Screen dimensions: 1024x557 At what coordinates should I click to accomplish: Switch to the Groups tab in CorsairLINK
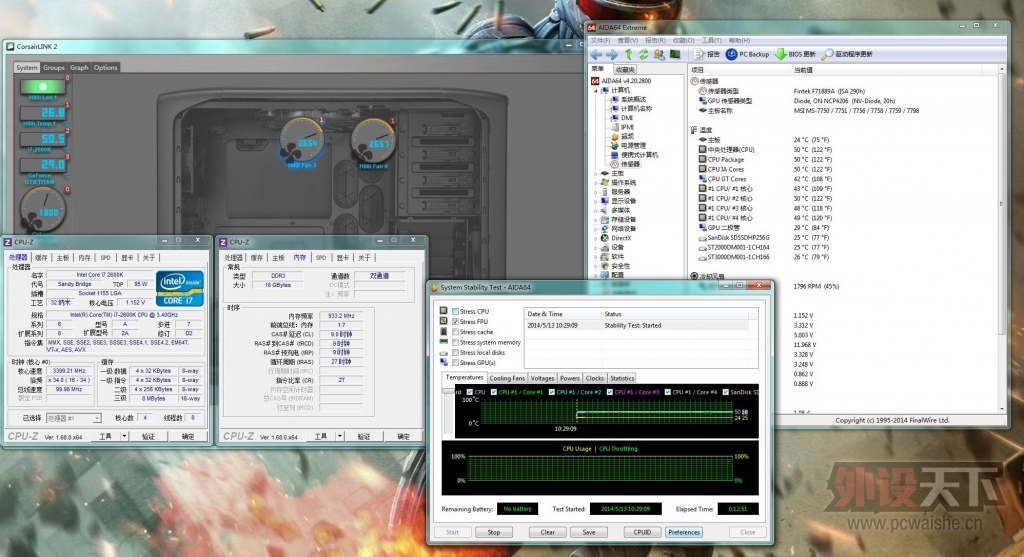point(54,67)
